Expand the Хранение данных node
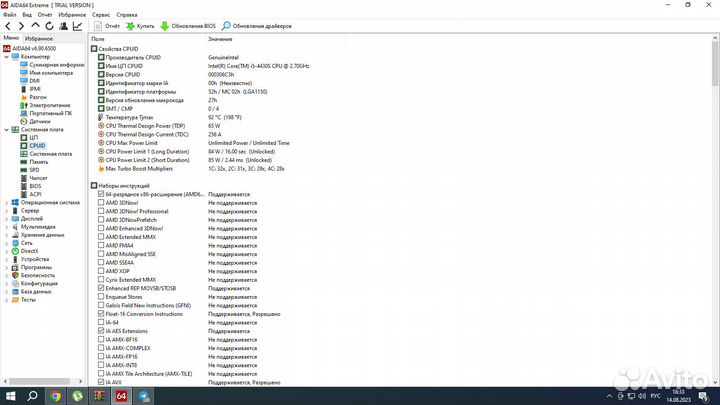 (x=6, y=235)
